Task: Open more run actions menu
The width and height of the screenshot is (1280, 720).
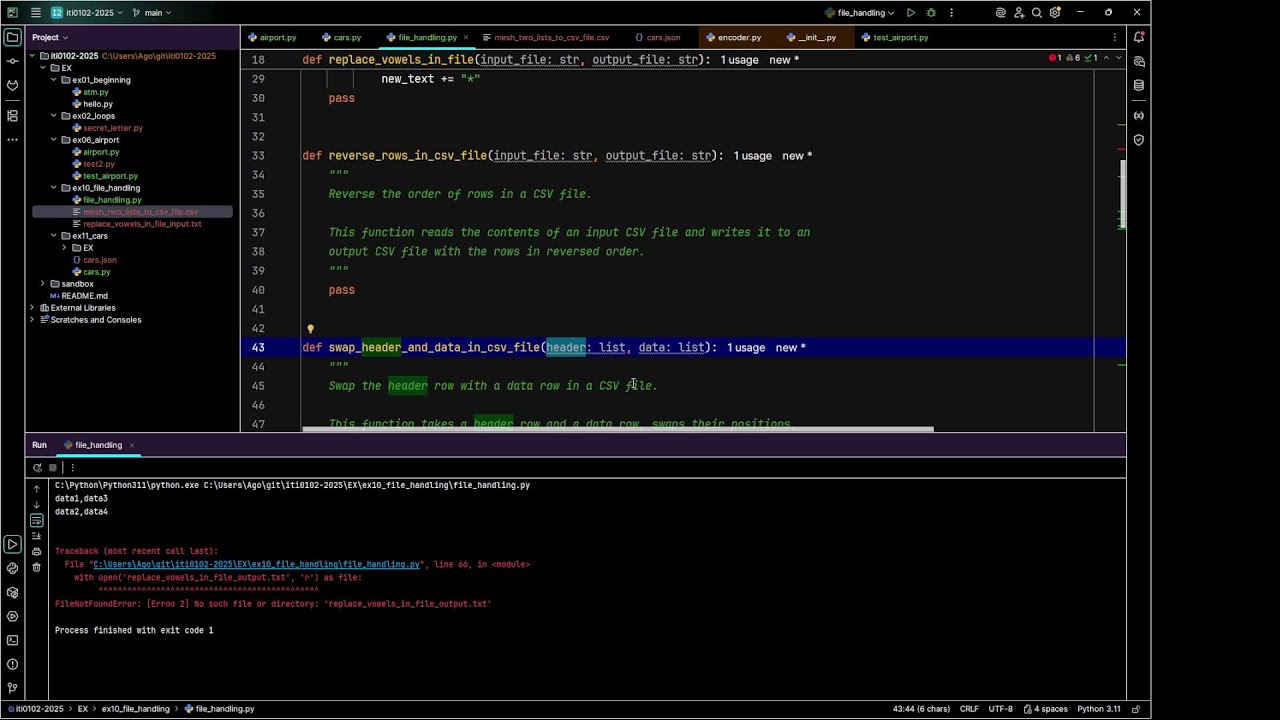Action: pos(951,13)
